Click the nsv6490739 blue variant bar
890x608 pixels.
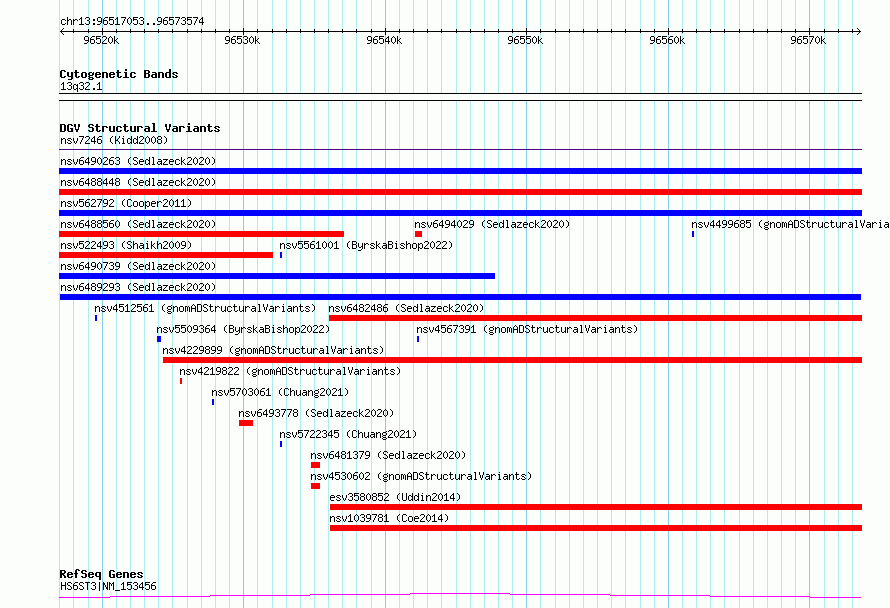[x=277, y=276]
